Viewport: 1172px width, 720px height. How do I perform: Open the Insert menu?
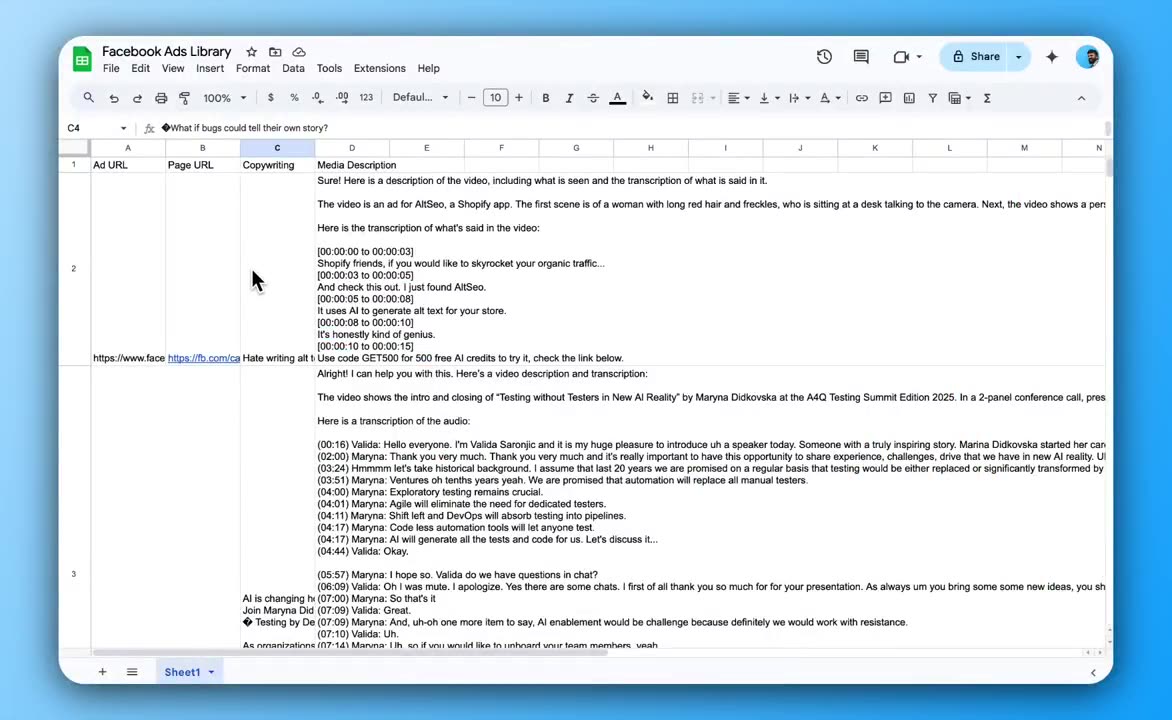click(x=210, y=68)
